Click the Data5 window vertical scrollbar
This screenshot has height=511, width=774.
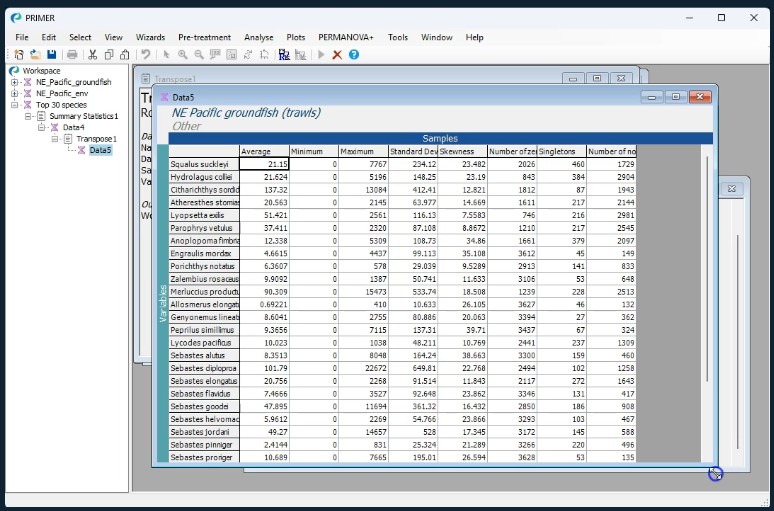point(707,269)
